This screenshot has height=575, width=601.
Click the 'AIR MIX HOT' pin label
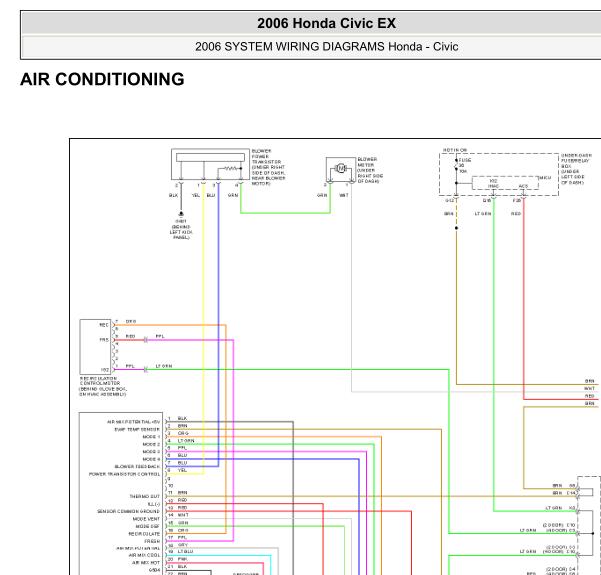[x=146, y=562]
